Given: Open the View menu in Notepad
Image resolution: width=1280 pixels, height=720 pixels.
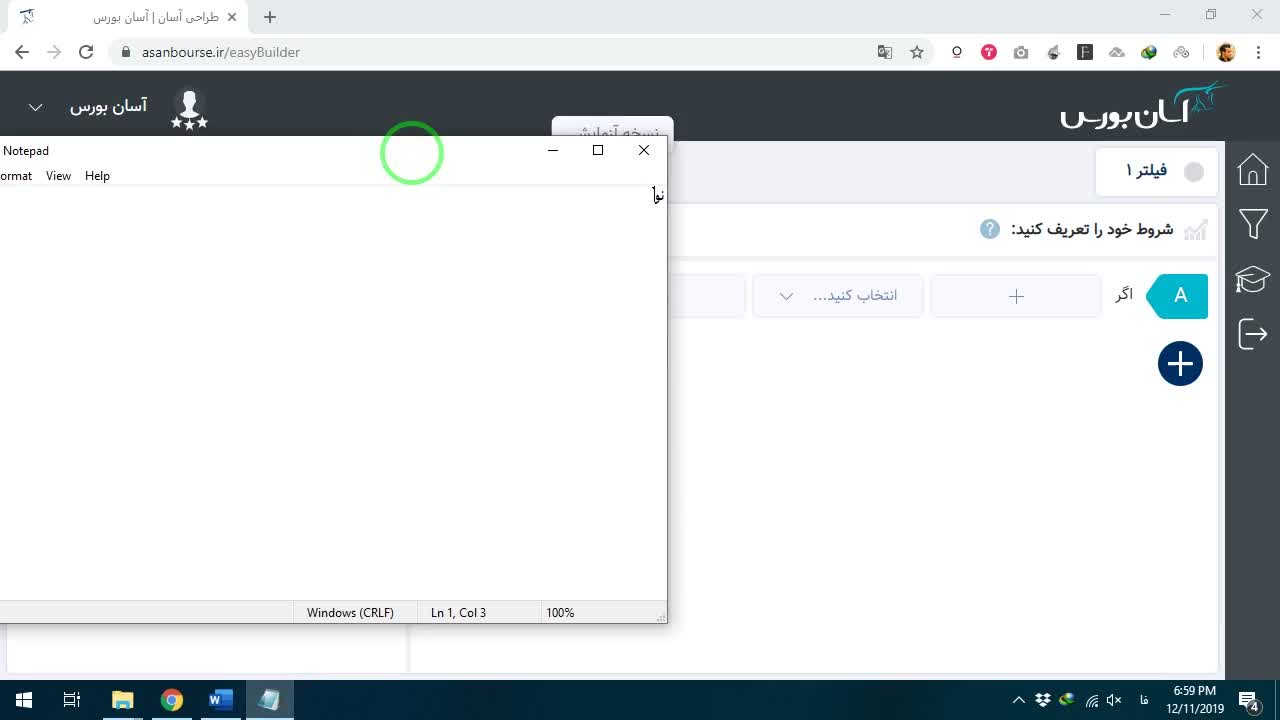Looking at the screenshot, I should point(58,176).
